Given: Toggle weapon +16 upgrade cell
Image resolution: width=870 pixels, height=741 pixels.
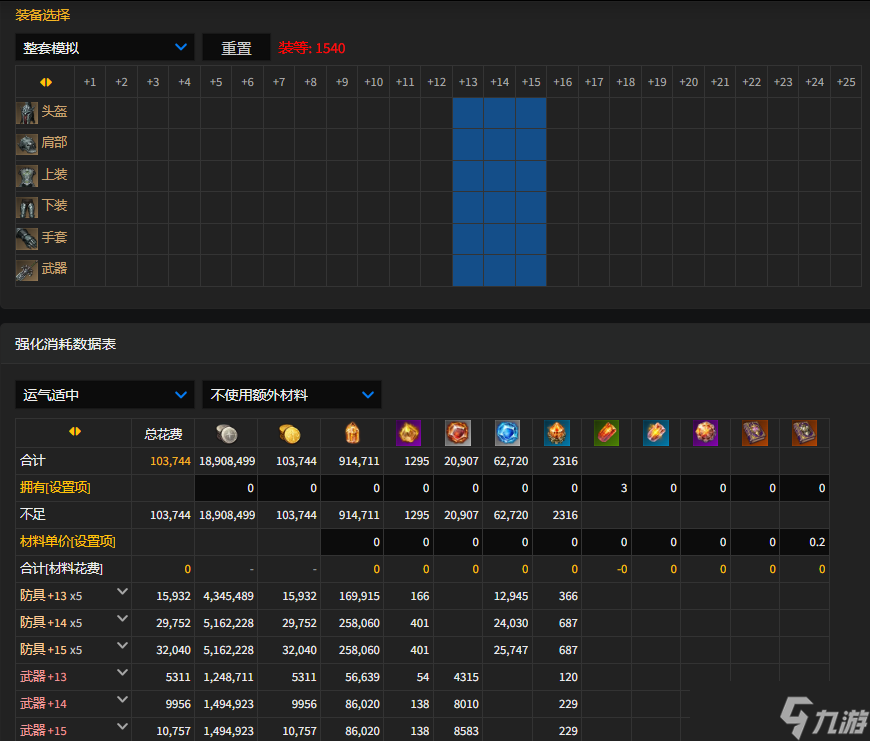Looking at the screenshot, I should [563, 271].
